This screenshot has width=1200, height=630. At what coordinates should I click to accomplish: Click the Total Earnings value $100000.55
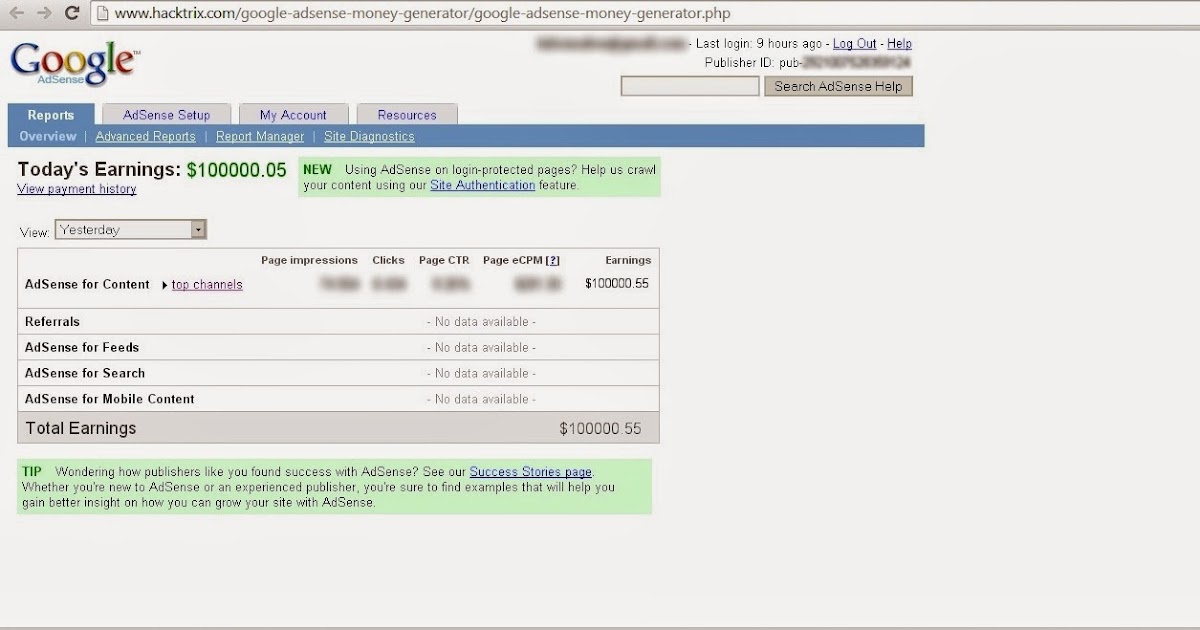[x=600, y=429]
